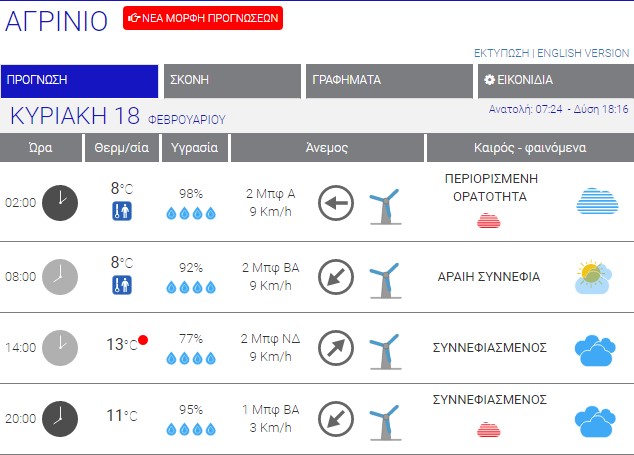Viewport: 634px width, 455px height.
Task: Open the ΠΡΟΓΝΩΣΗ tab
Action: pyautogui.click(x=80, y=81)
